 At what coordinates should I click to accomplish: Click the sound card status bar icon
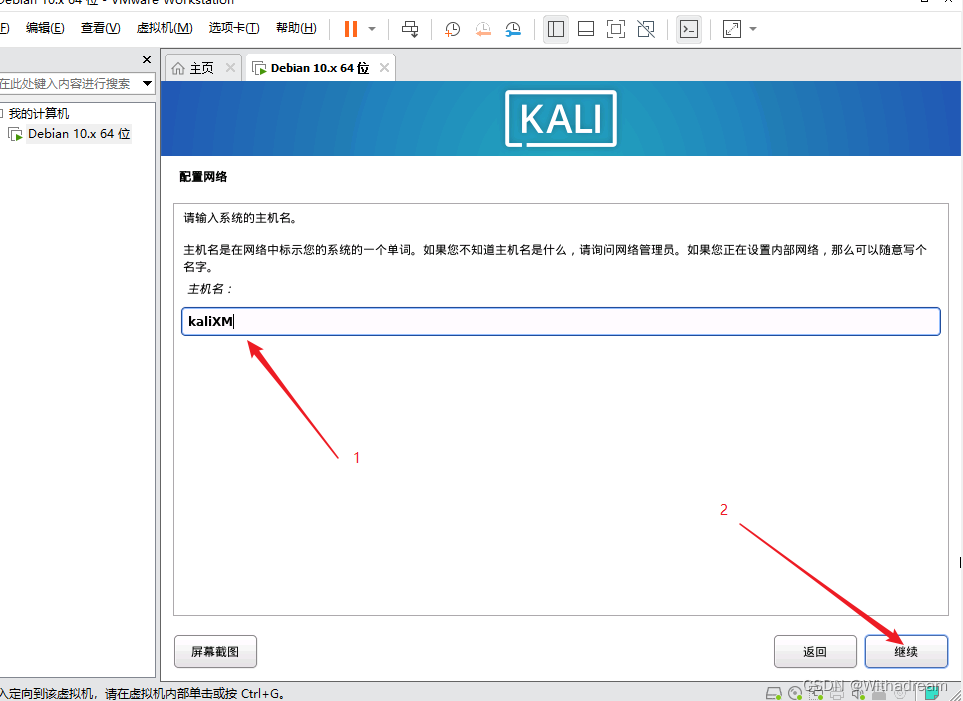click(858, 694)
